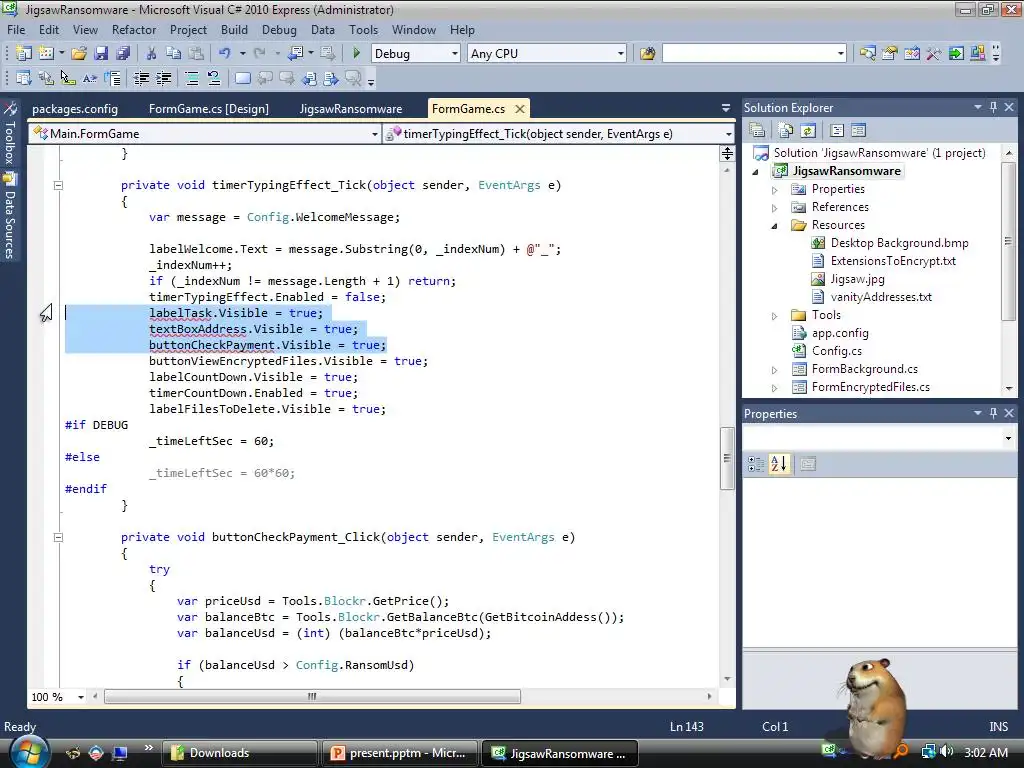Uncomment the selected lines icon
Image resolution: width=1024 pixels, height=768 pixels.
pos(214,78)
